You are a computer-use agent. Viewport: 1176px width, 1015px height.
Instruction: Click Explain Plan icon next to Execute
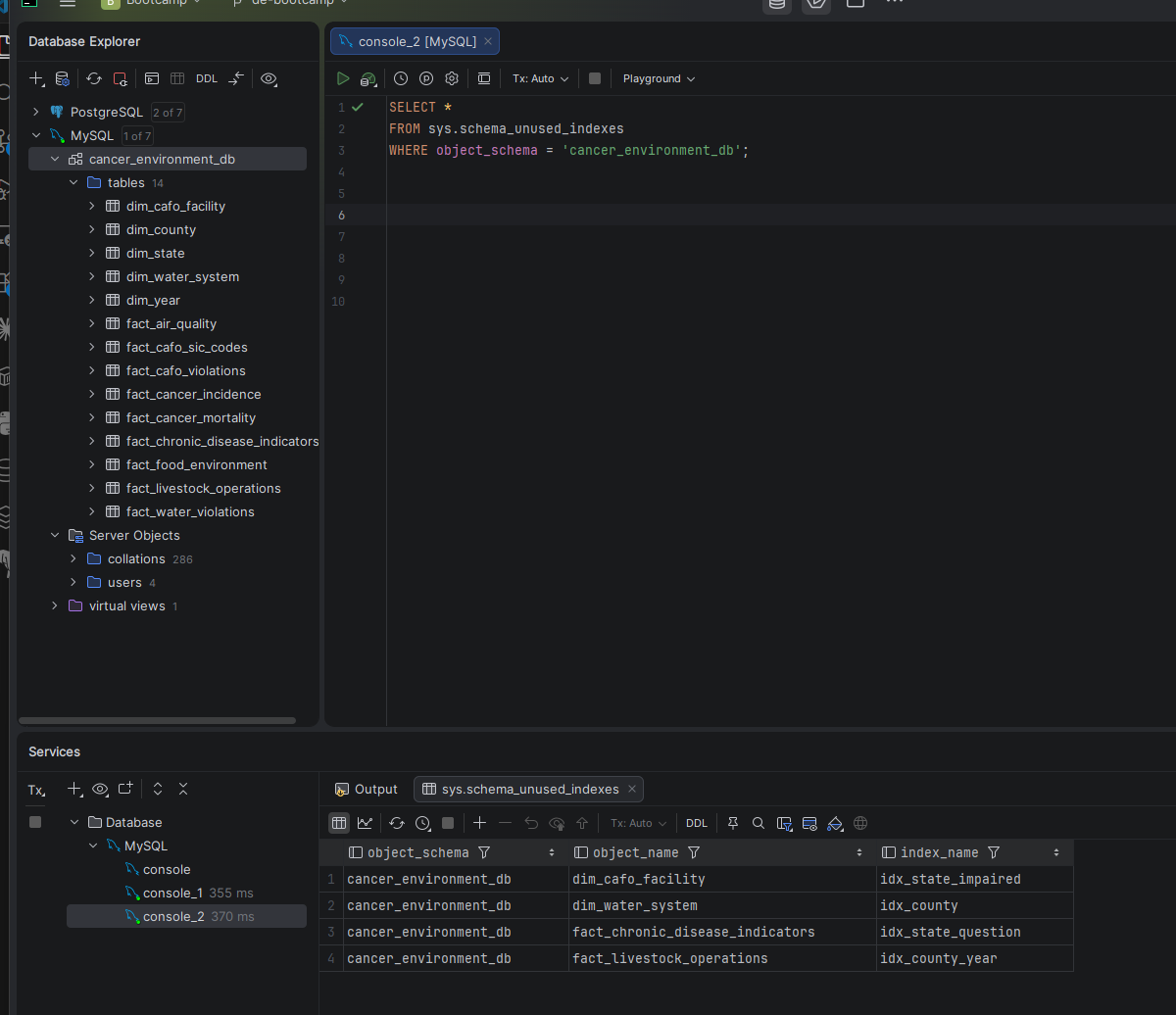(x=368, y=78)
